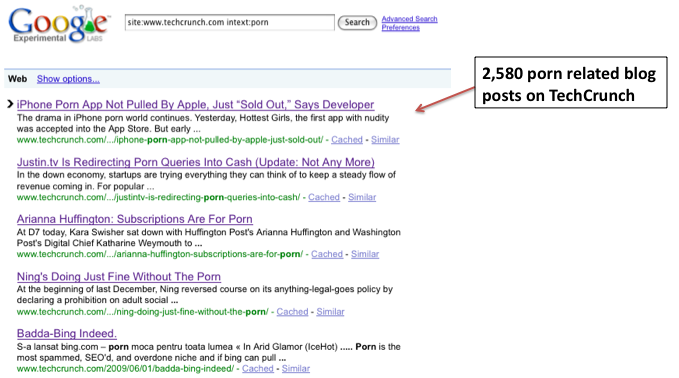Open the Badda-Bing Indeed result
The height and width of the screenshot is (378, 679).
pos(67,333)
